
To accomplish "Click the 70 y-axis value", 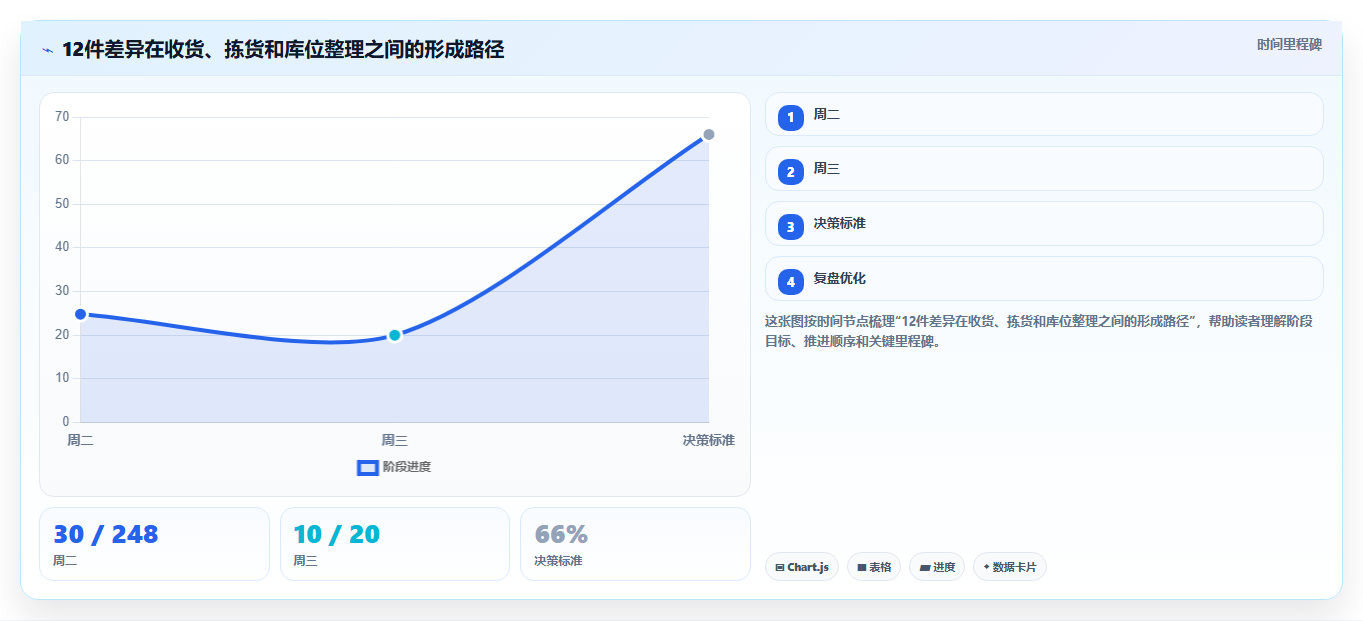I will tap(62, 117).
